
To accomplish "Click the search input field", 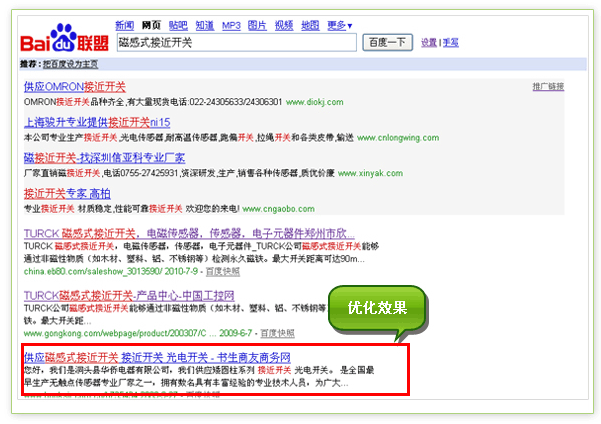I will [236, 43].
